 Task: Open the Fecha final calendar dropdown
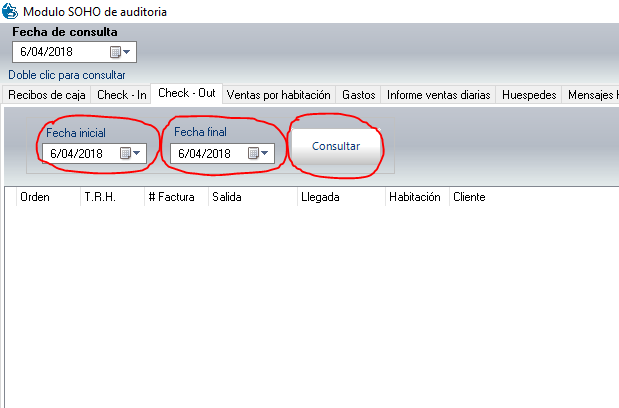tap(259, 153)
